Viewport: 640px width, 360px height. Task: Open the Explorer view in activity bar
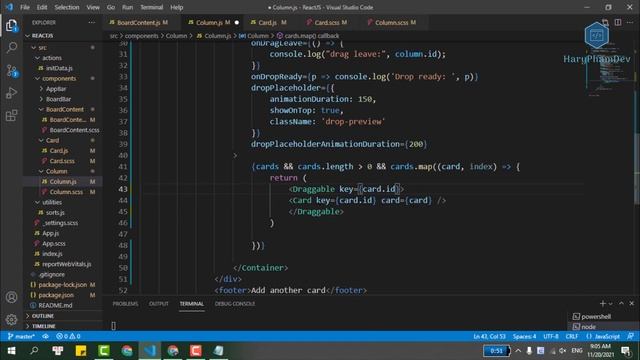point(11,26)
